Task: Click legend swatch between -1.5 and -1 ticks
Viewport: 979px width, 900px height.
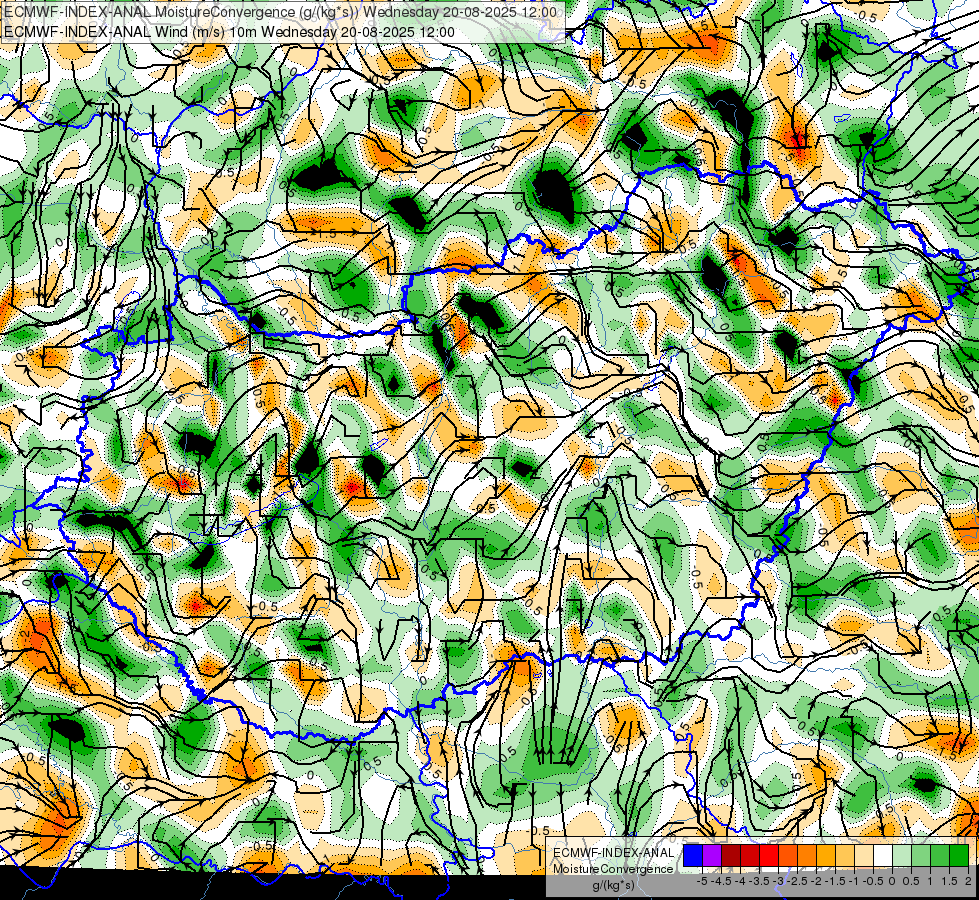Action: click(845, 856)
